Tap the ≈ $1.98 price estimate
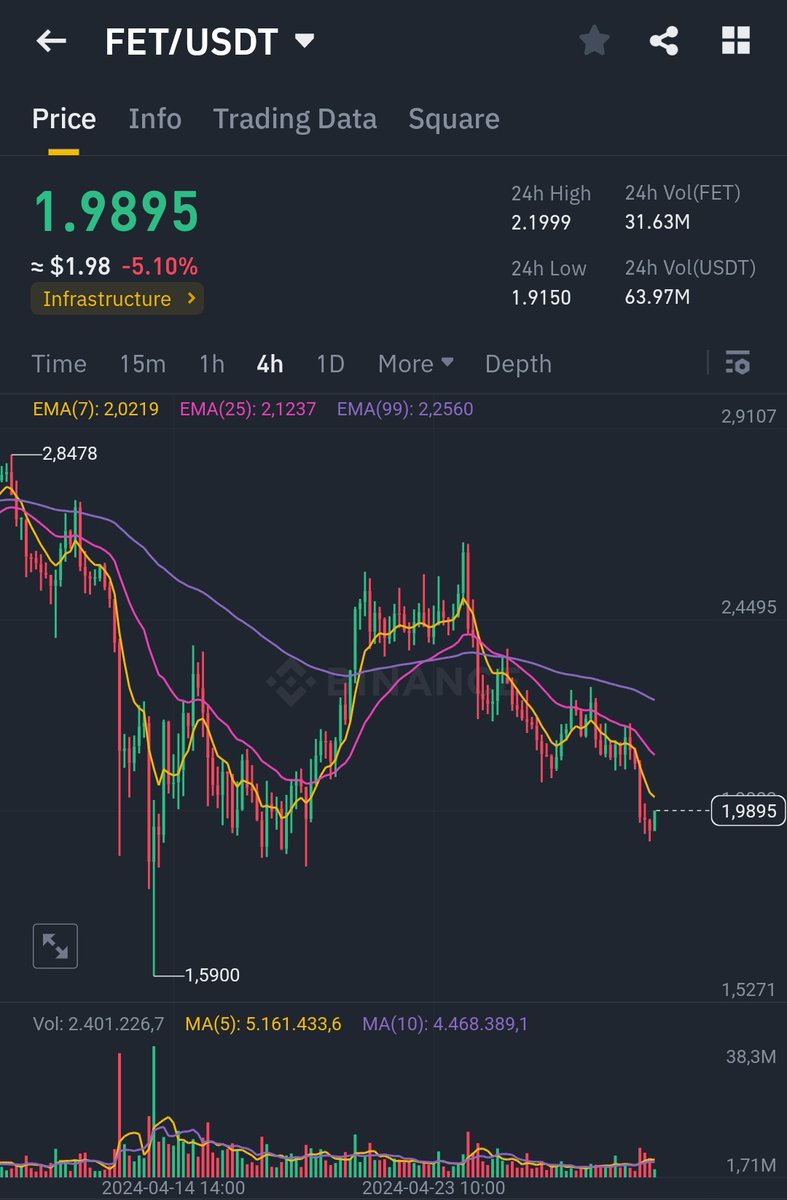Screen dimensions: 787x1200 point(71,267)
